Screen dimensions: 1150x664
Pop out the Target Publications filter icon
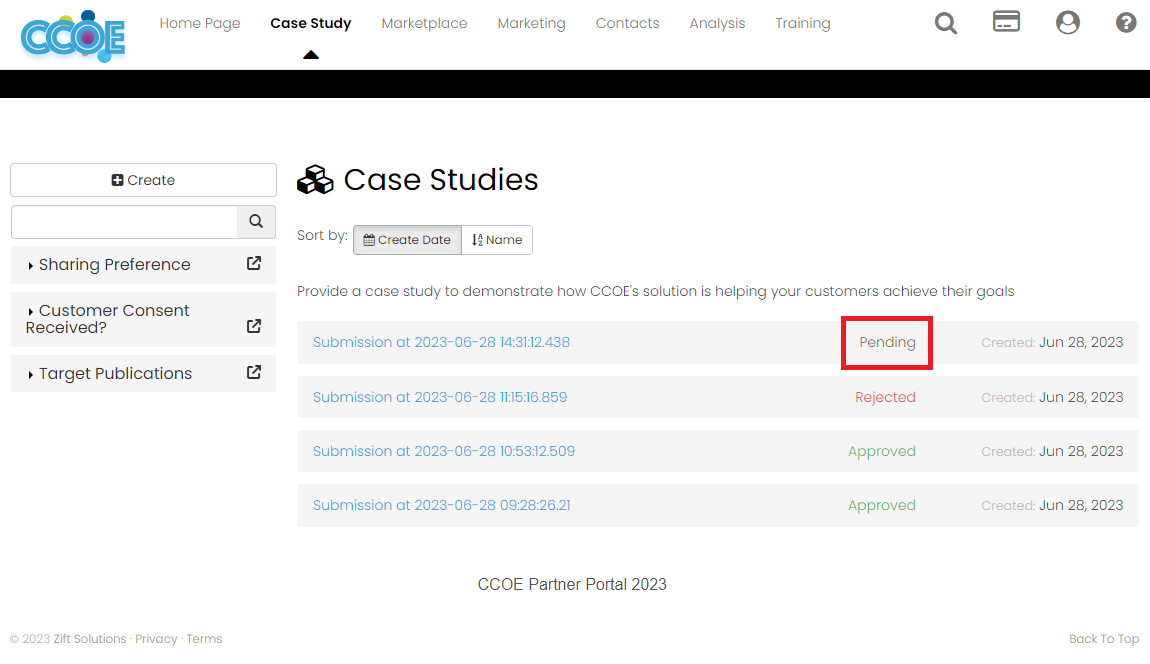[254, 373]
